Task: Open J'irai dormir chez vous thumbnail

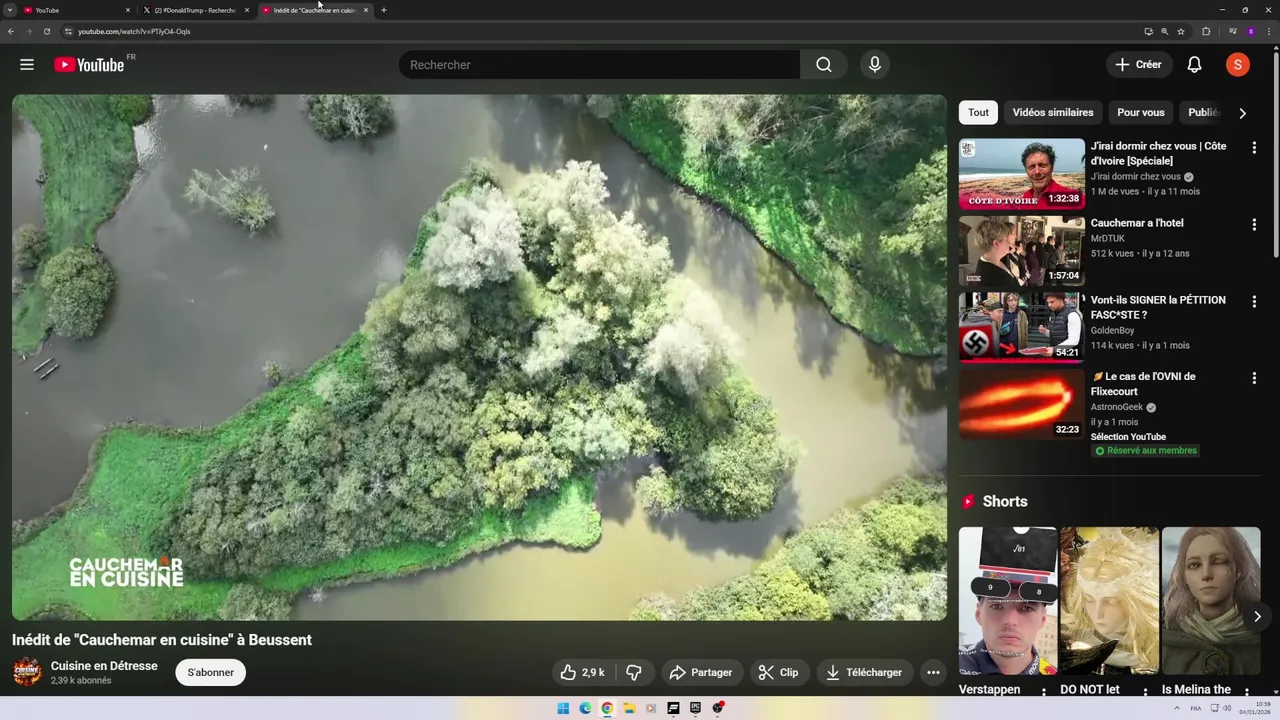Action: pos(1022,174)
